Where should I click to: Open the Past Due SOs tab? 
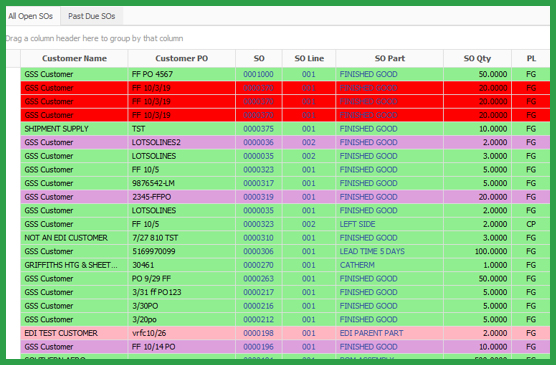coord(91,16)
